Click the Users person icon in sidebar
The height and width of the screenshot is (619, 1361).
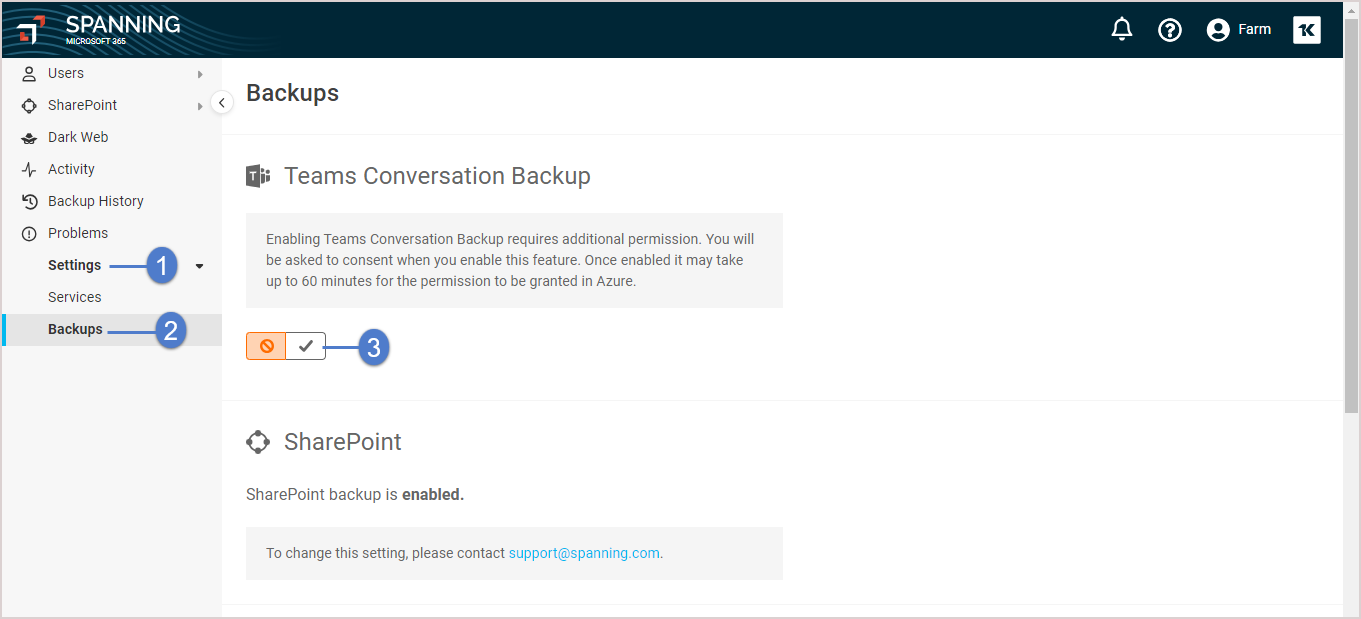(29, 73)
